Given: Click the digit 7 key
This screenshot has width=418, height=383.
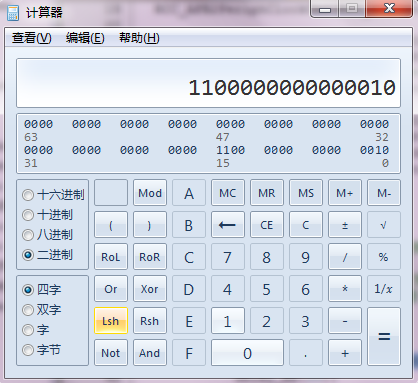Looking at the screenshot, I should 228,257.
